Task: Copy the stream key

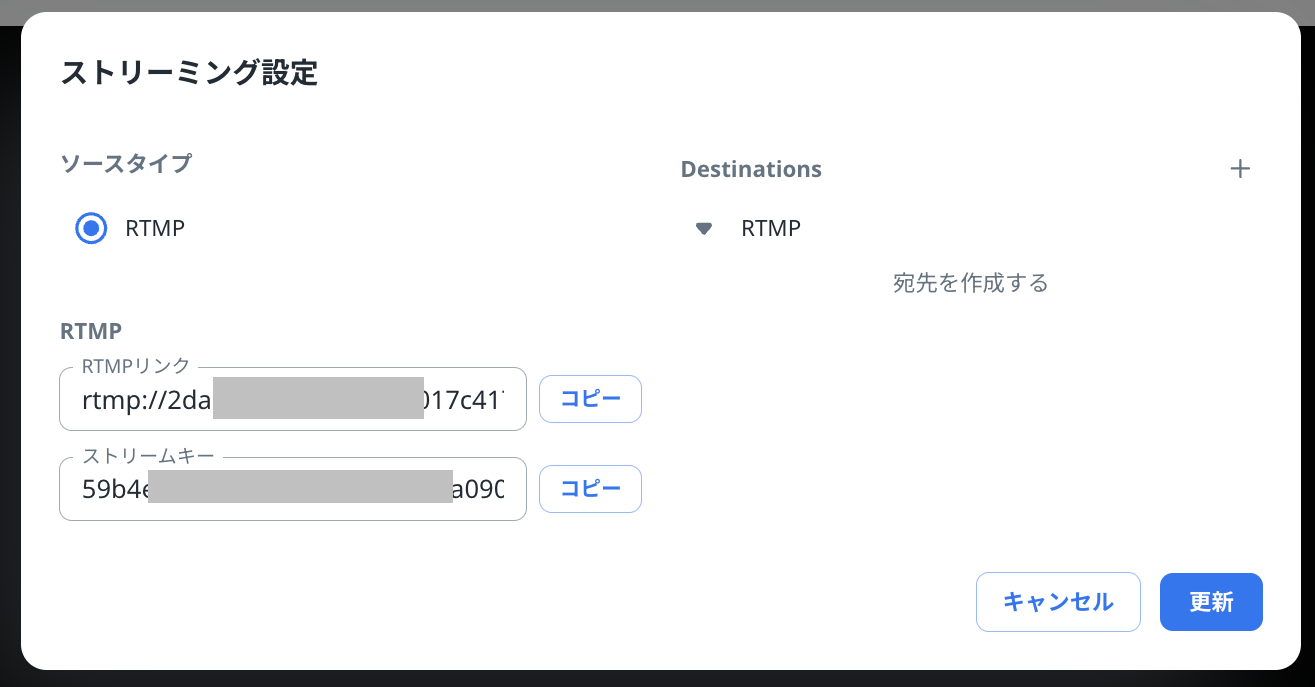Action: click(x=590, y=489)
